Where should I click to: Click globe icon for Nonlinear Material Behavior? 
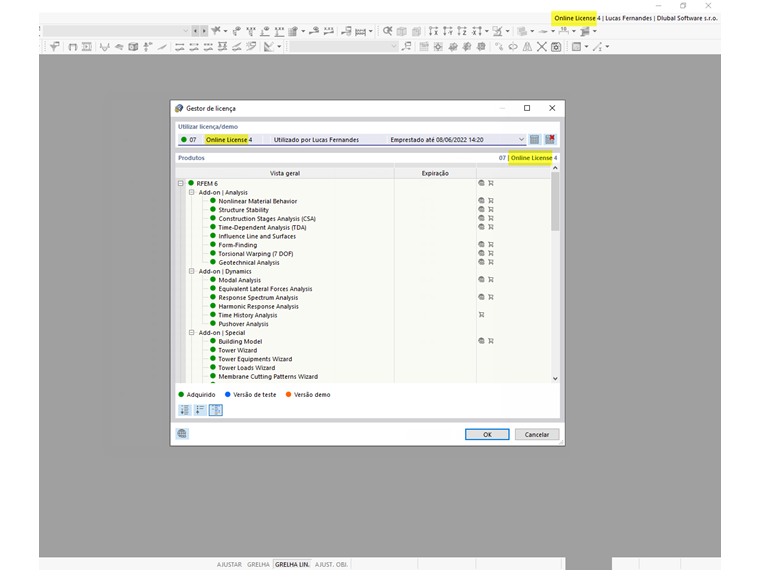[x=481, y=201]
